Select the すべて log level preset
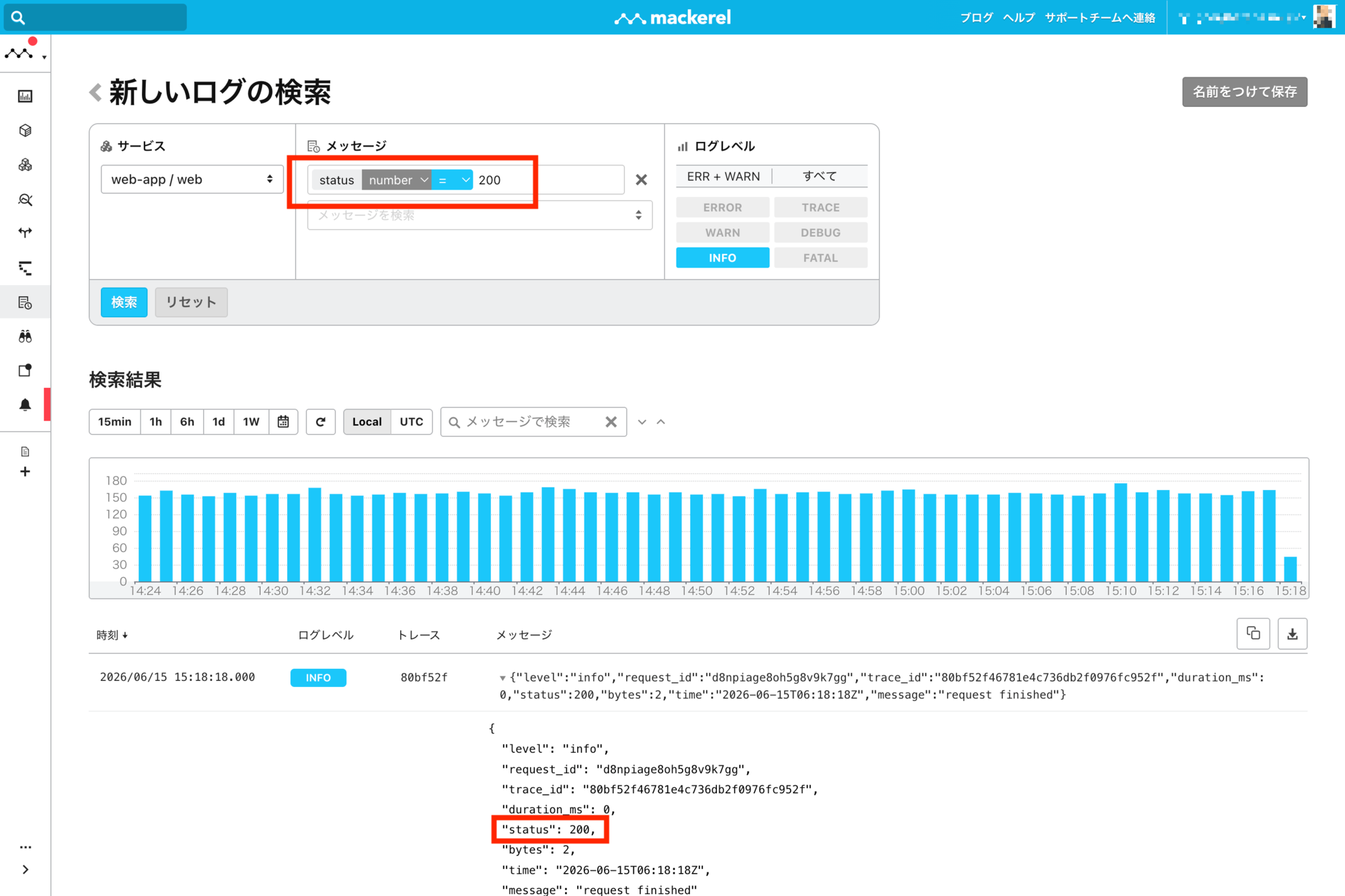This screenshot has height=896, width=1345. [820, 177]
